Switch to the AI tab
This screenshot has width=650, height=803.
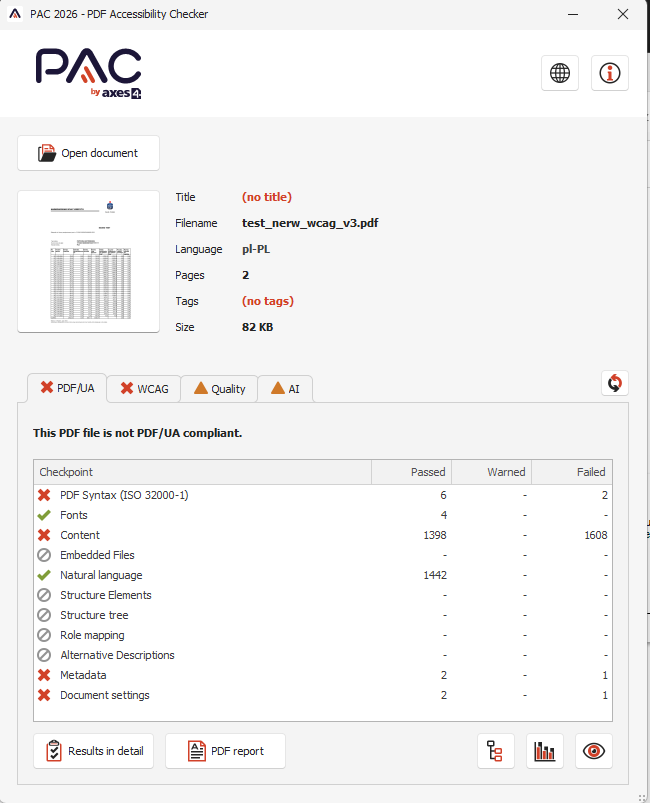click(285, 389)
